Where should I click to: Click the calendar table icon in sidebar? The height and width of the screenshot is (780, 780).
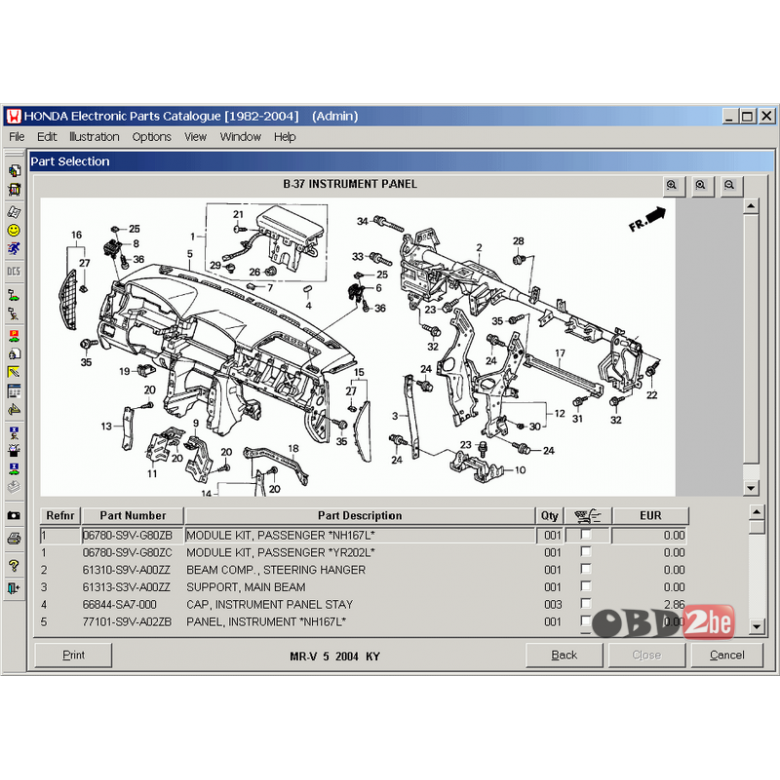[14, 391]
